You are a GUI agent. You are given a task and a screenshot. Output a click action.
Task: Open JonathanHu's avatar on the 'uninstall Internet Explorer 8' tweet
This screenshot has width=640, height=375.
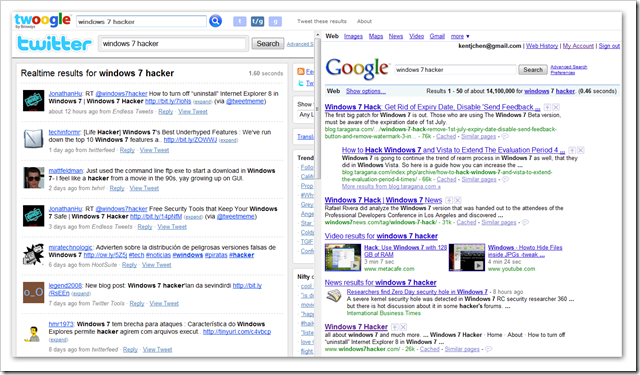(33, 100)
